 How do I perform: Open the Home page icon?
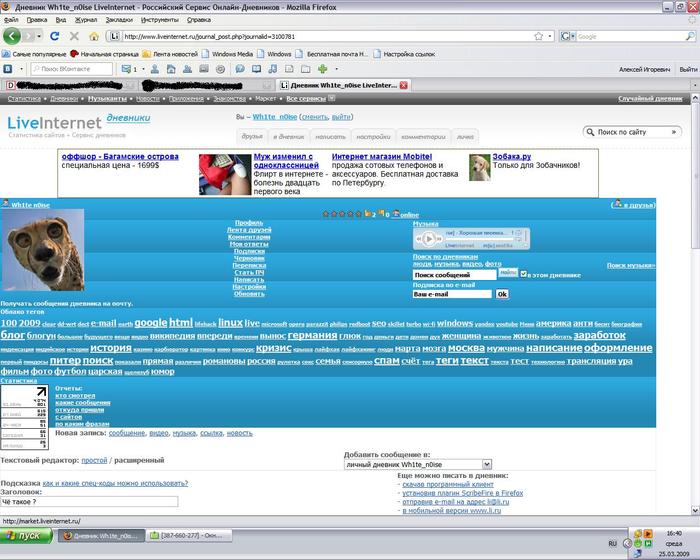point(94,36)
